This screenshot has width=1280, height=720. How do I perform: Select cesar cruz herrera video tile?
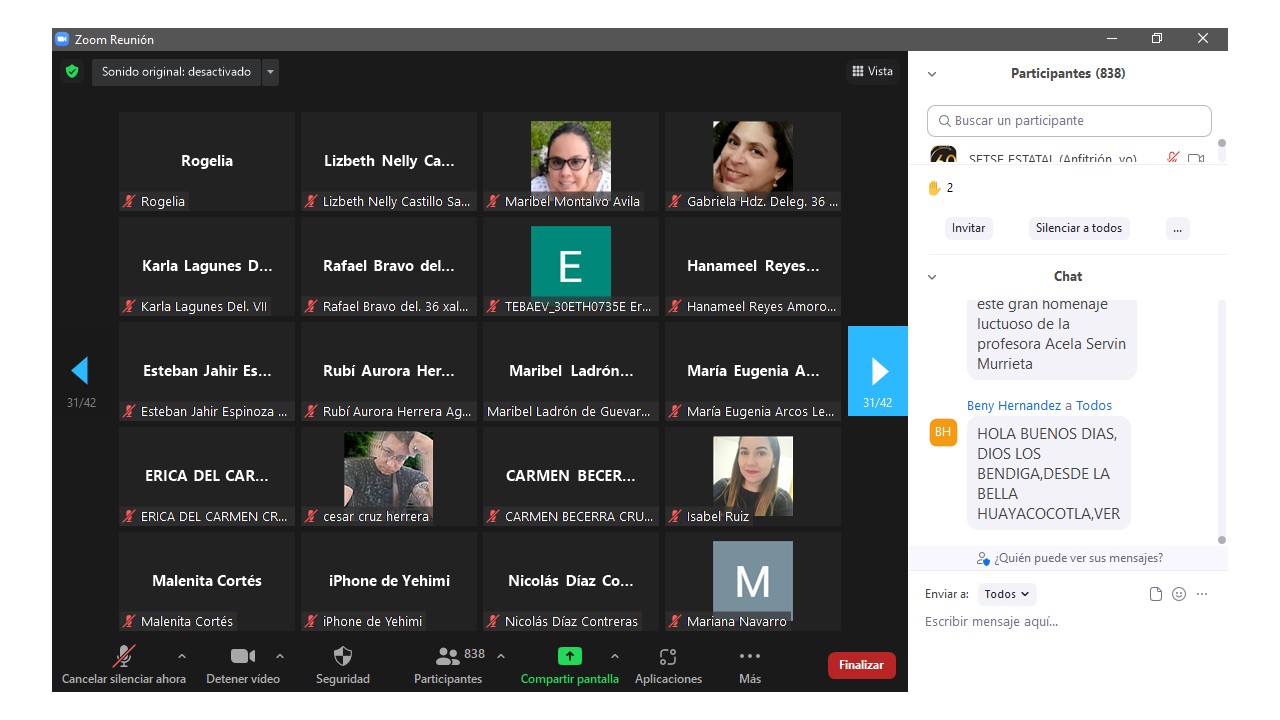(x=389, y=476)
